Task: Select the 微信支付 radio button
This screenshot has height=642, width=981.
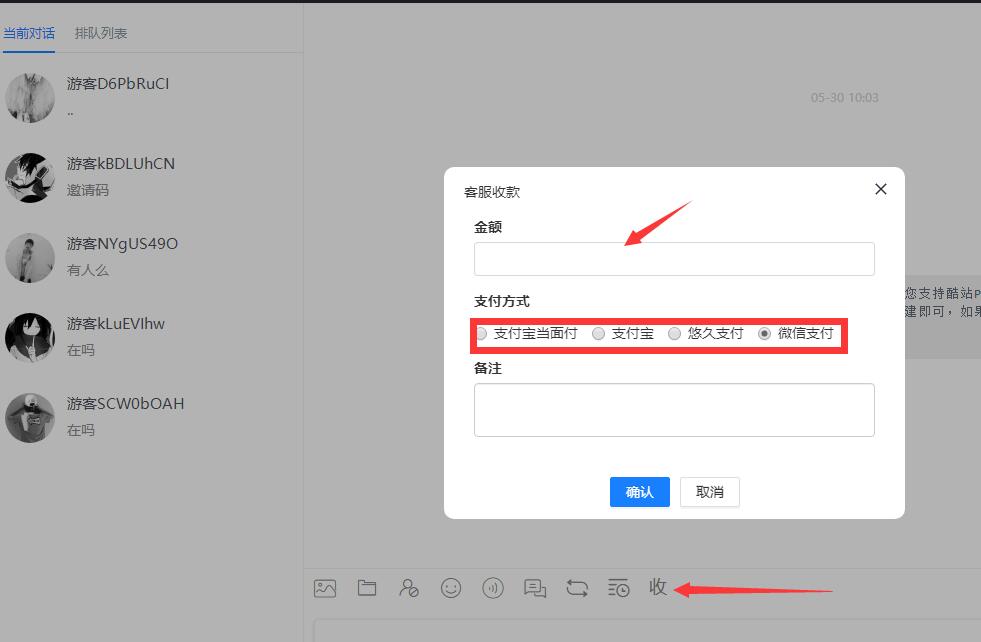Action: (x=765, y=334)
